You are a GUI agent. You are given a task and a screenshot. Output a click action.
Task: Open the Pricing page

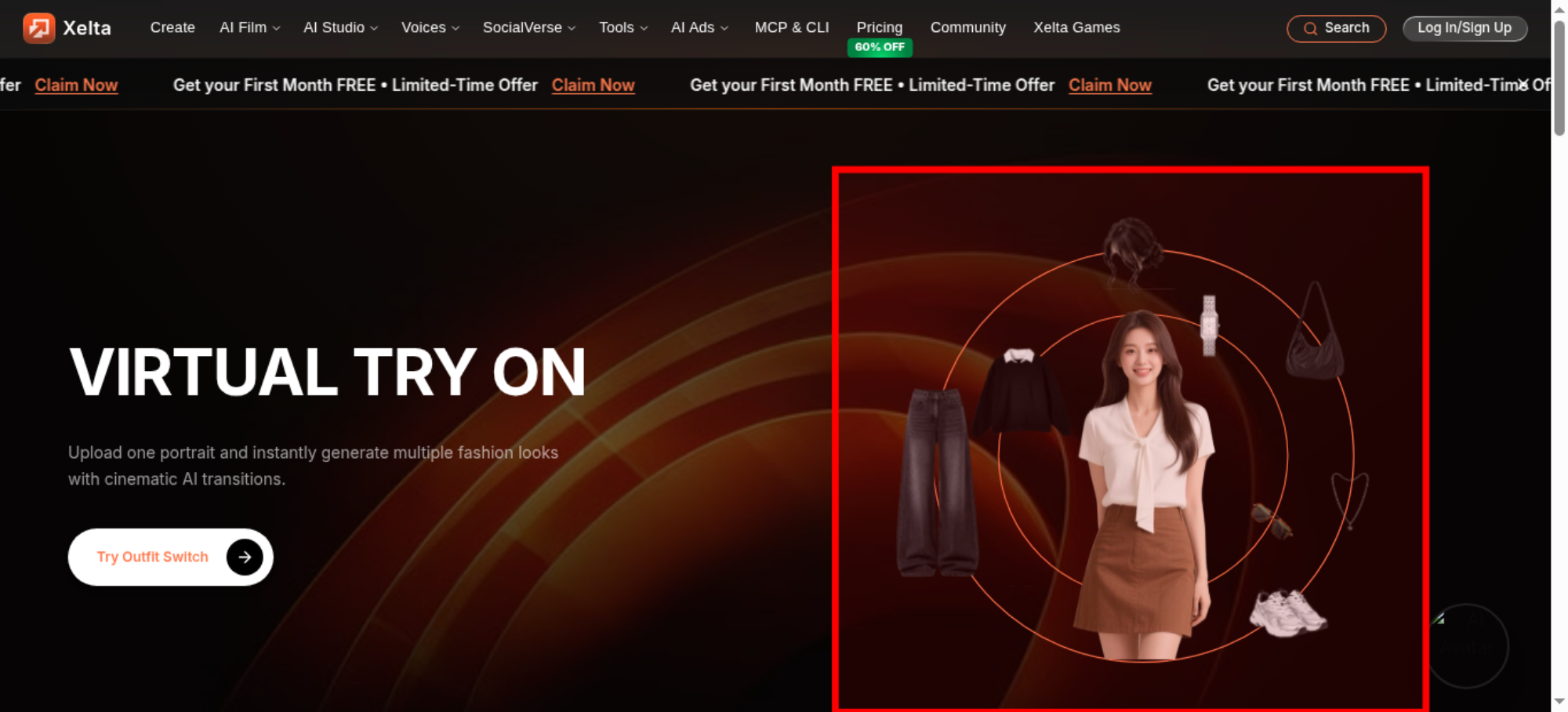coord(880,27)
